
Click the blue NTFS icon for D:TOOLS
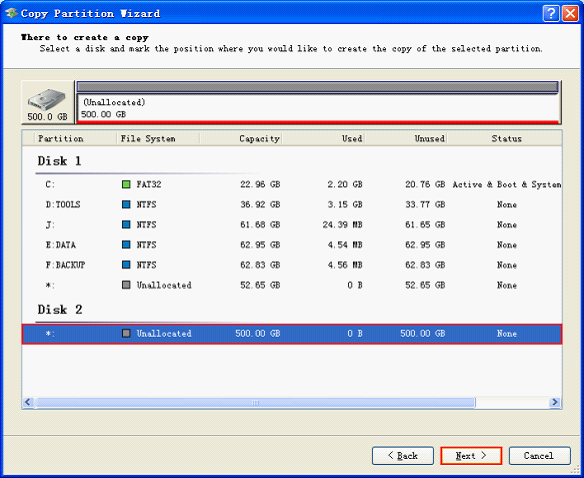coord(126,204)
